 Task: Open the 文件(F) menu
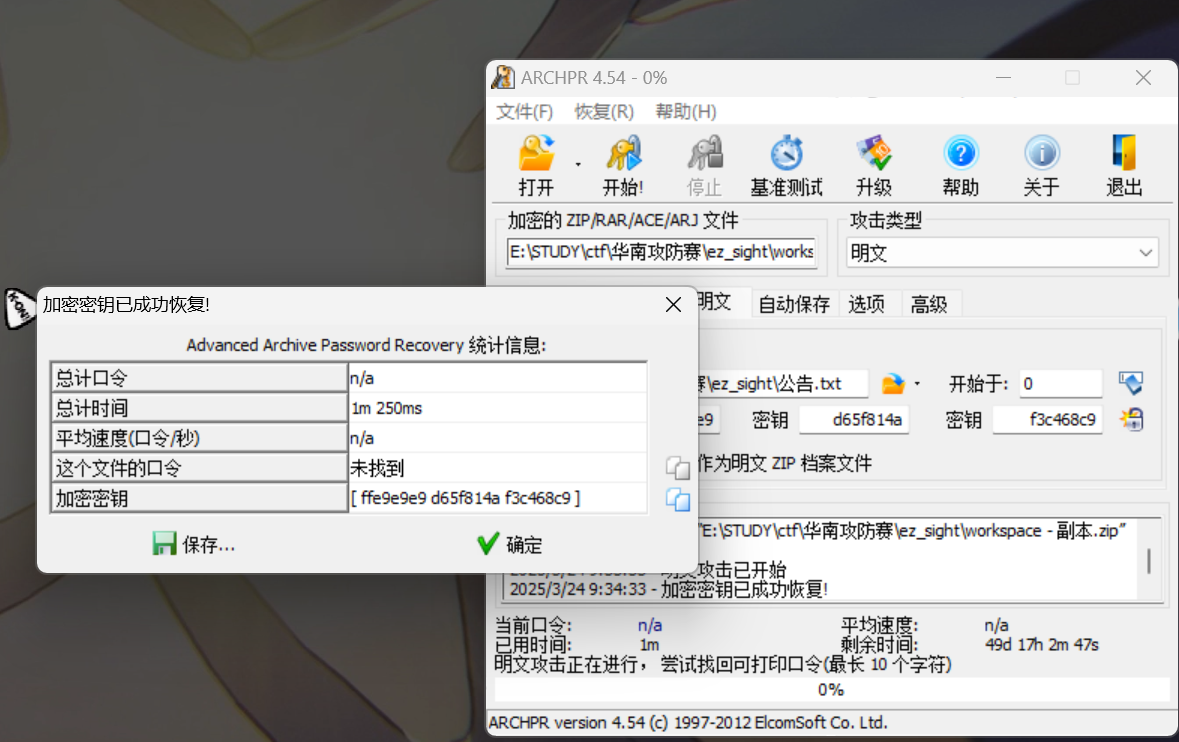pyautogui.click(x=524, y=112)
